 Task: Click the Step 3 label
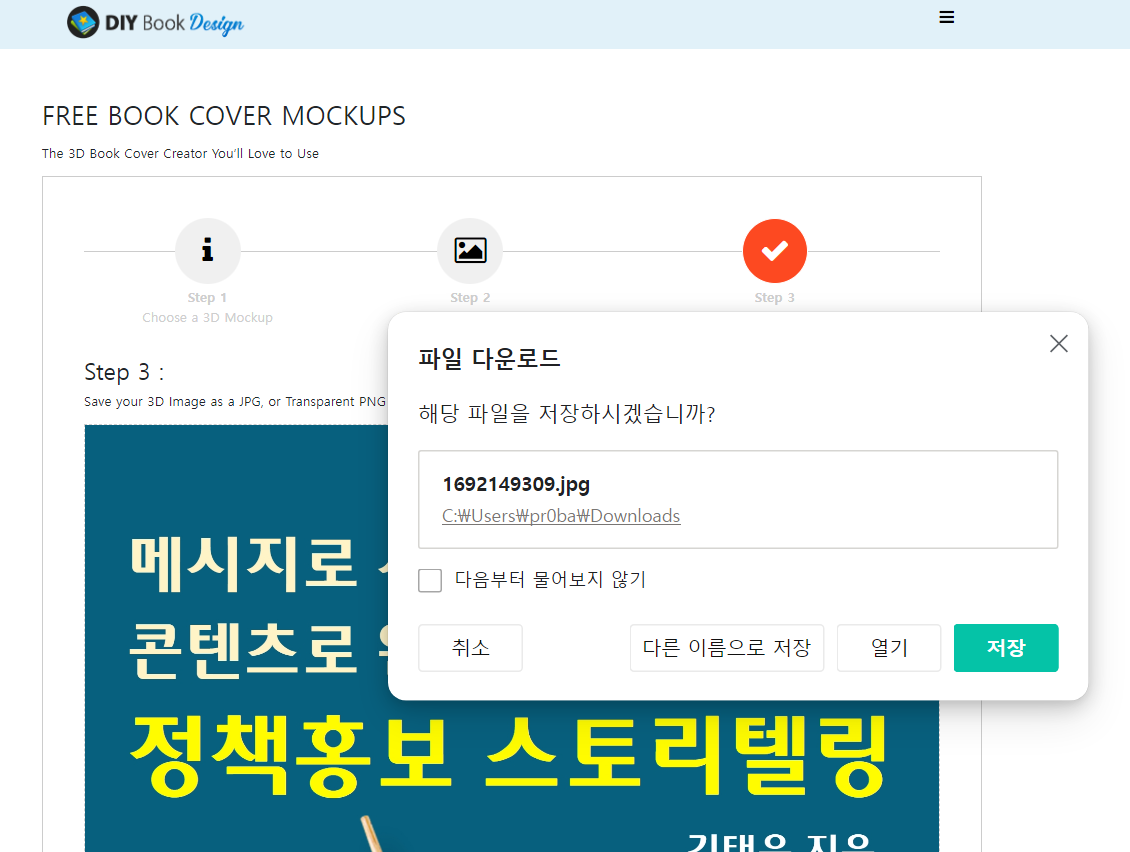775,297
